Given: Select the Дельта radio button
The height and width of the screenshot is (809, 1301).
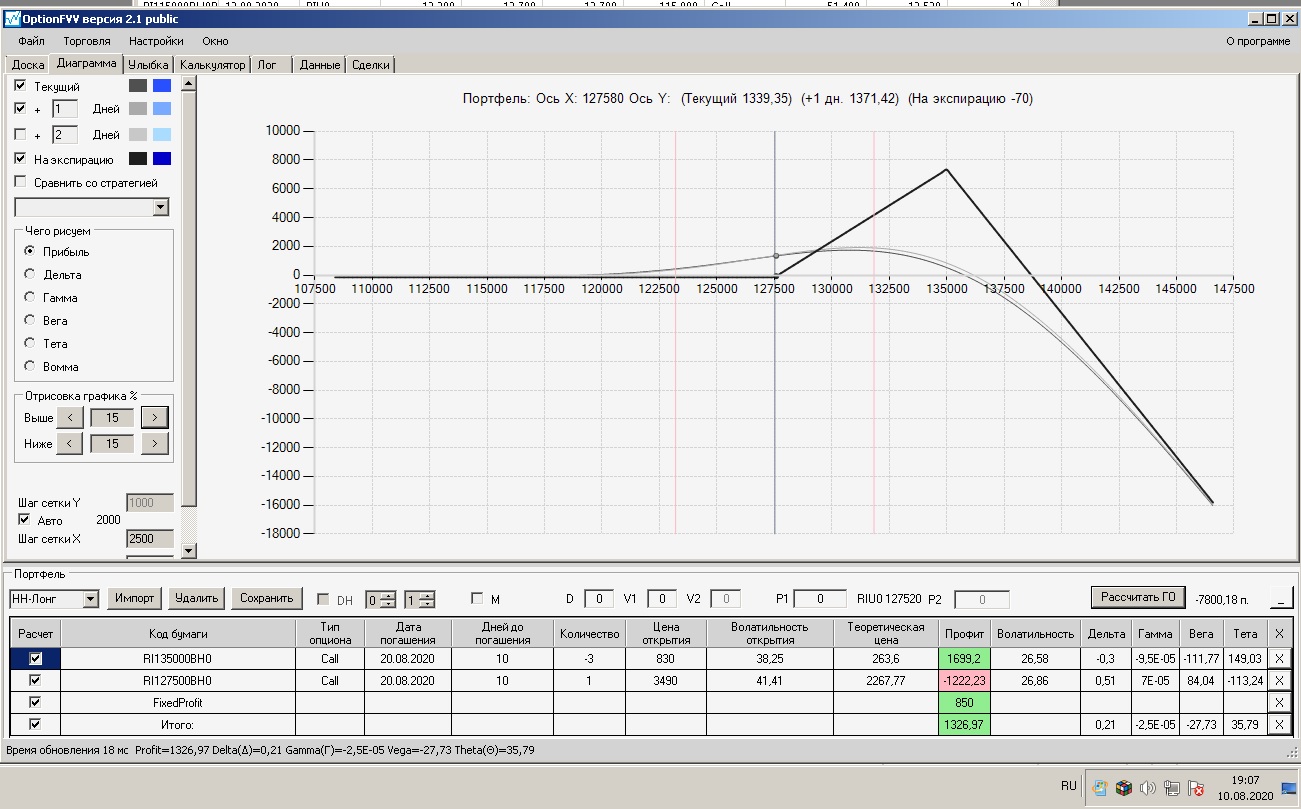Looking at the screenshot, I should [30, 274].
